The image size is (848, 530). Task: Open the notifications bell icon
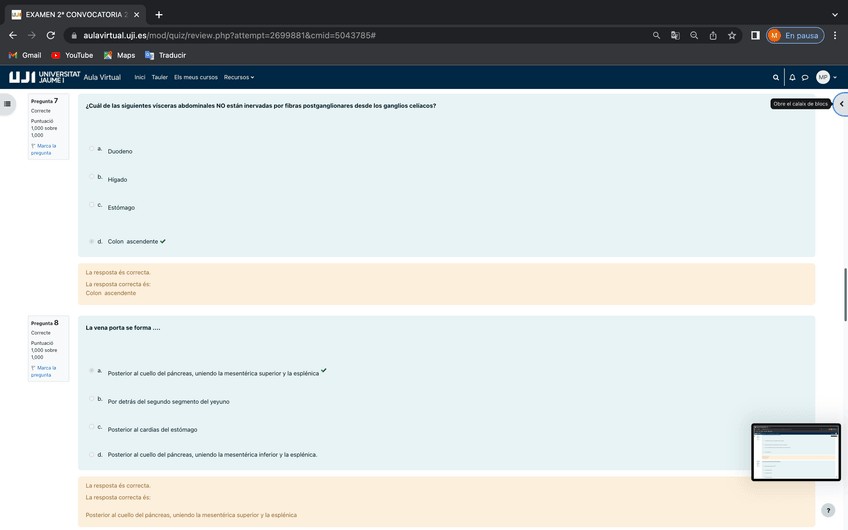[x=792, y=77]
